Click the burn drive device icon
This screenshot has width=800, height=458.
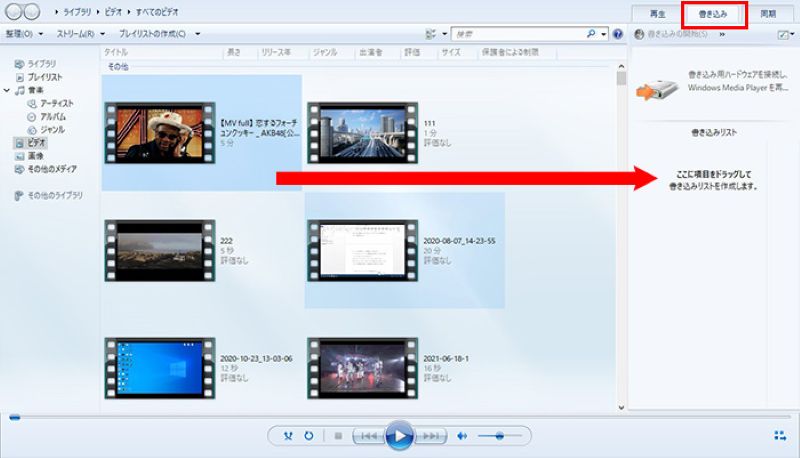click(x=656, y=90)
